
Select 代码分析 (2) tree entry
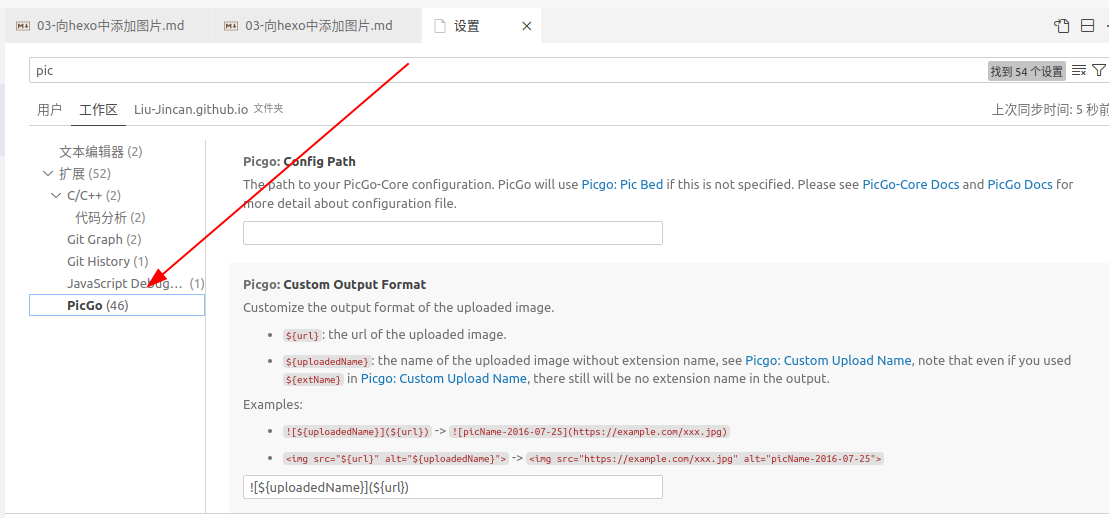tap(110, 217)
